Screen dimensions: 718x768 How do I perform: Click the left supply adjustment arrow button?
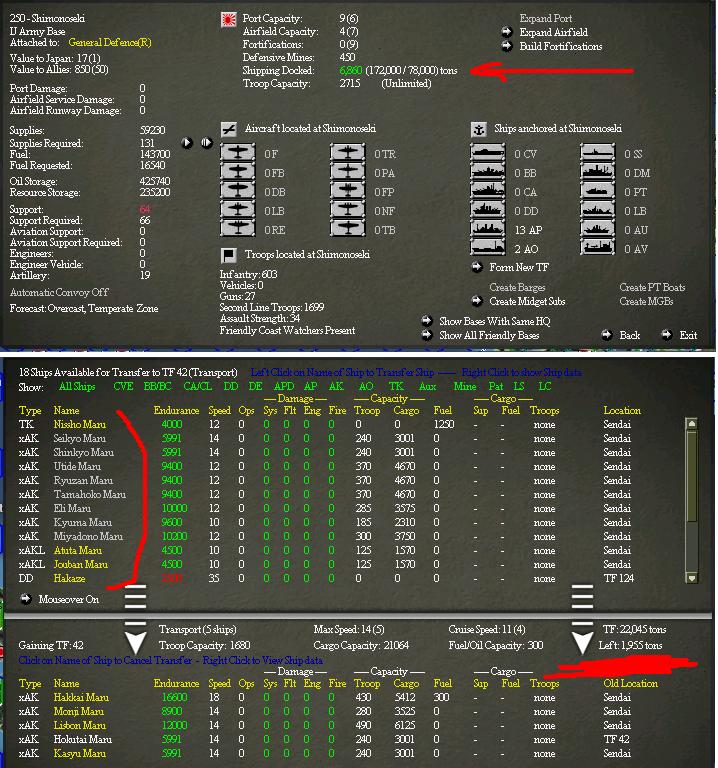[187, 143]
